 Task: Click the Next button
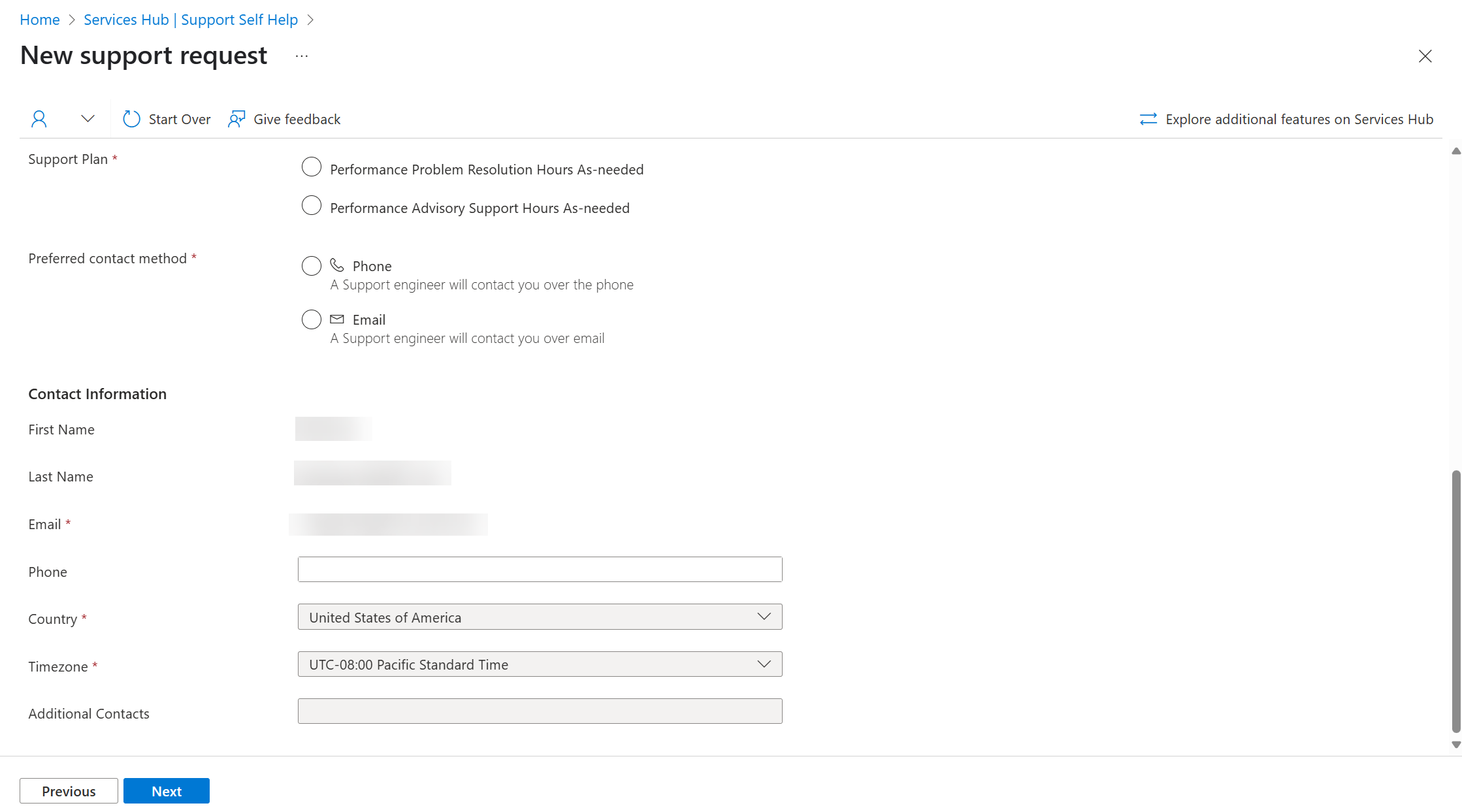click(x=165, y=790)
